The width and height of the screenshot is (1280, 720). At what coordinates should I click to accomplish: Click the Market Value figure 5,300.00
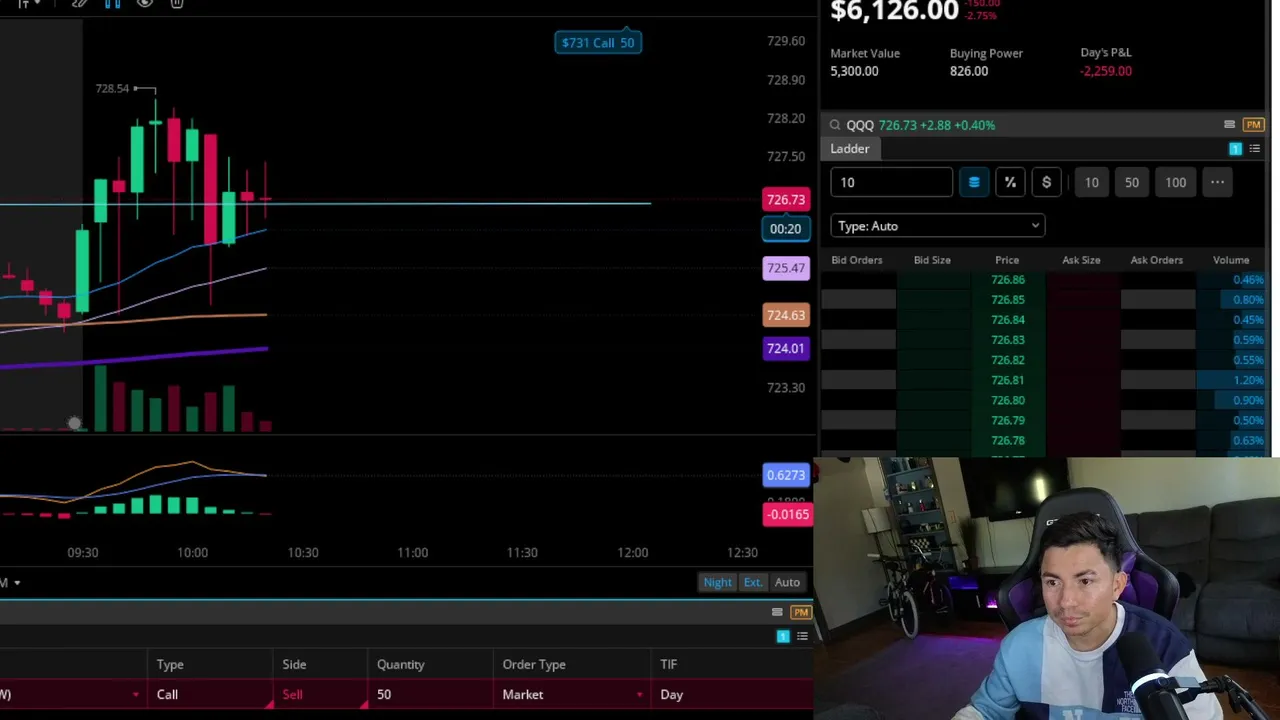[x=854, y=71]
